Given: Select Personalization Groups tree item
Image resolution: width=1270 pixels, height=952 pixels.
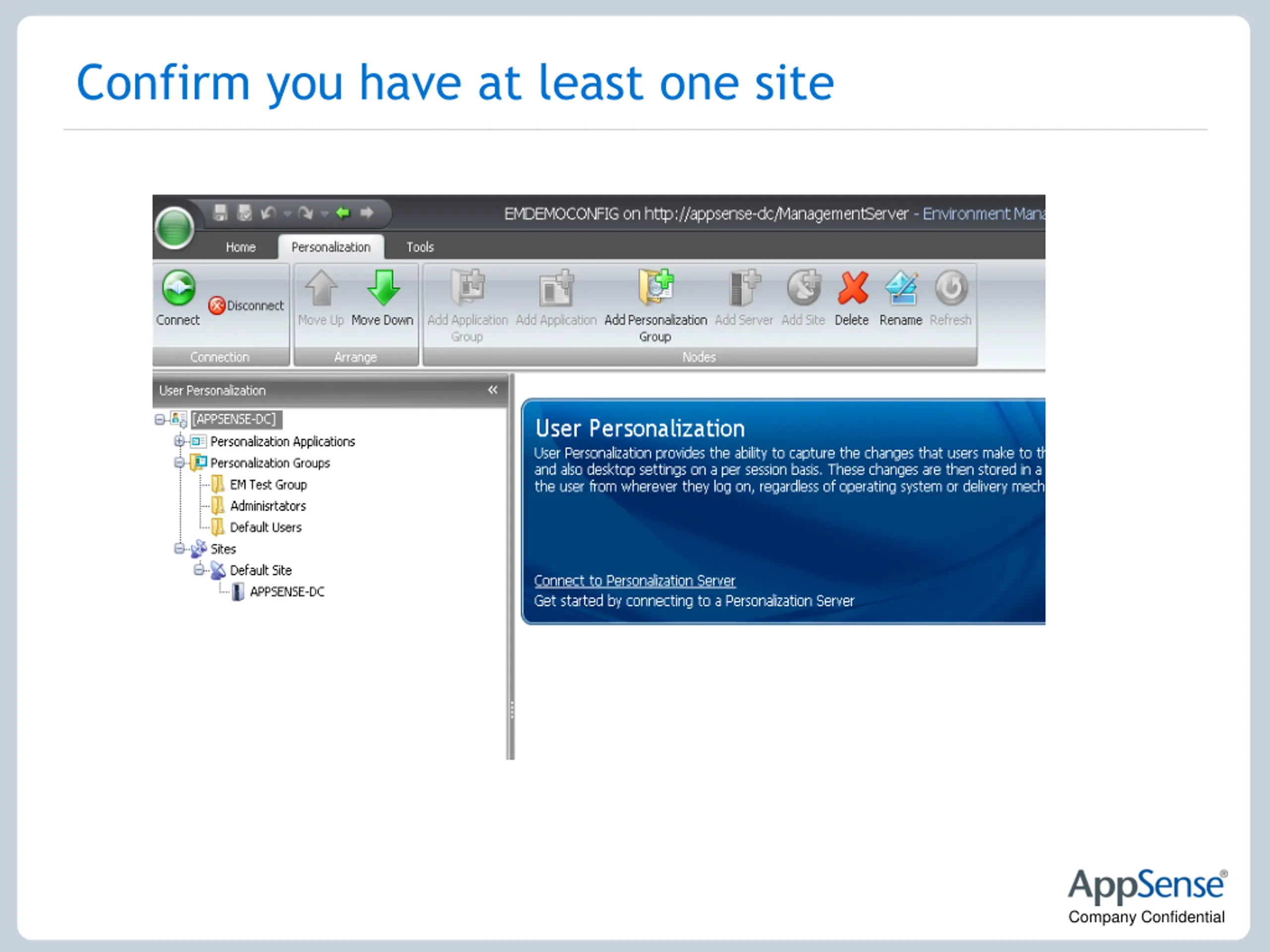Looking at the screenshot, I should coord(270,463).
